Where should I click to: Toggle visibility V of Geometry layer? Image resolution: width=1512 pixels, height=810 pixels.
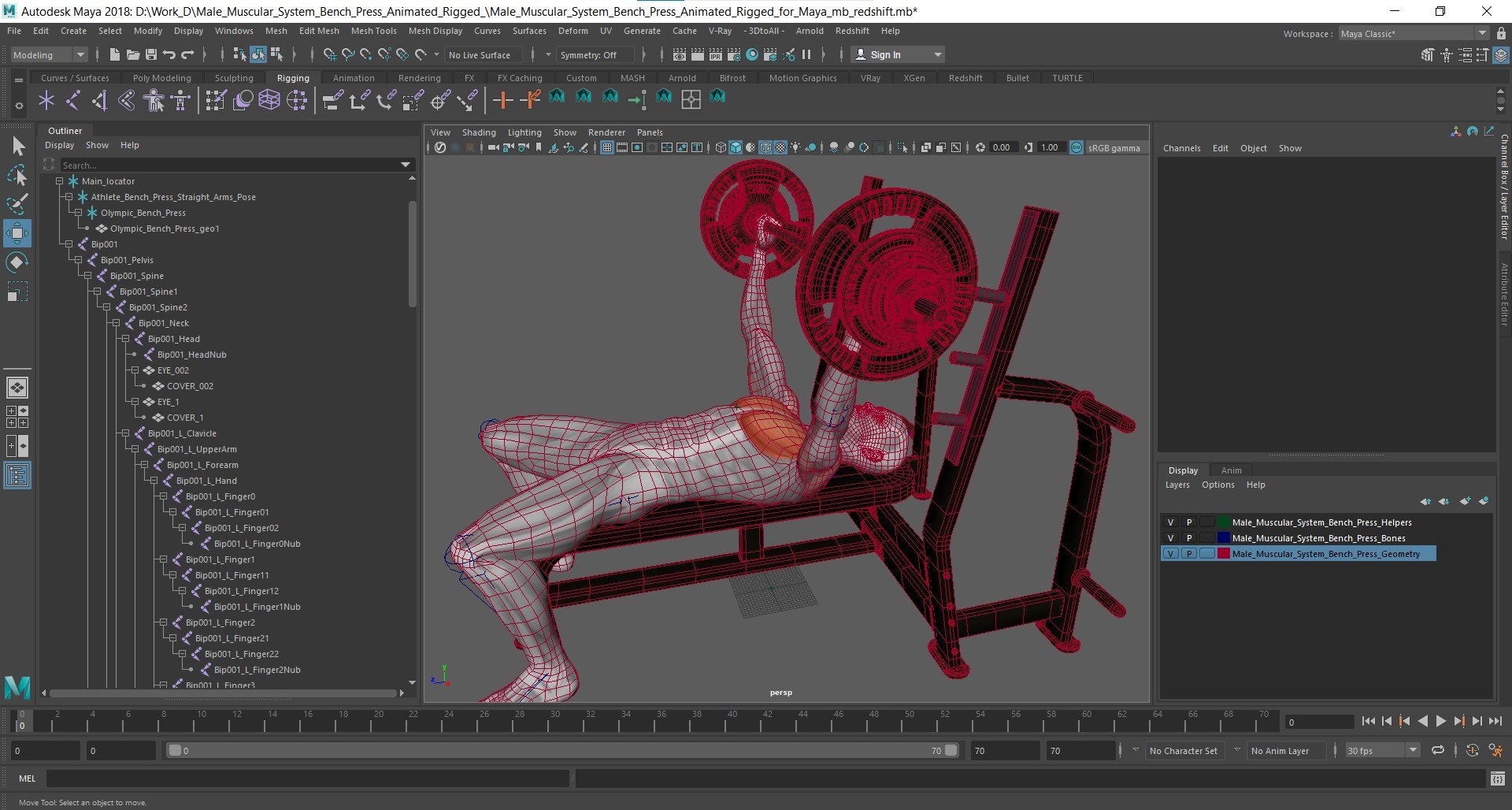tap(1170, 554)
